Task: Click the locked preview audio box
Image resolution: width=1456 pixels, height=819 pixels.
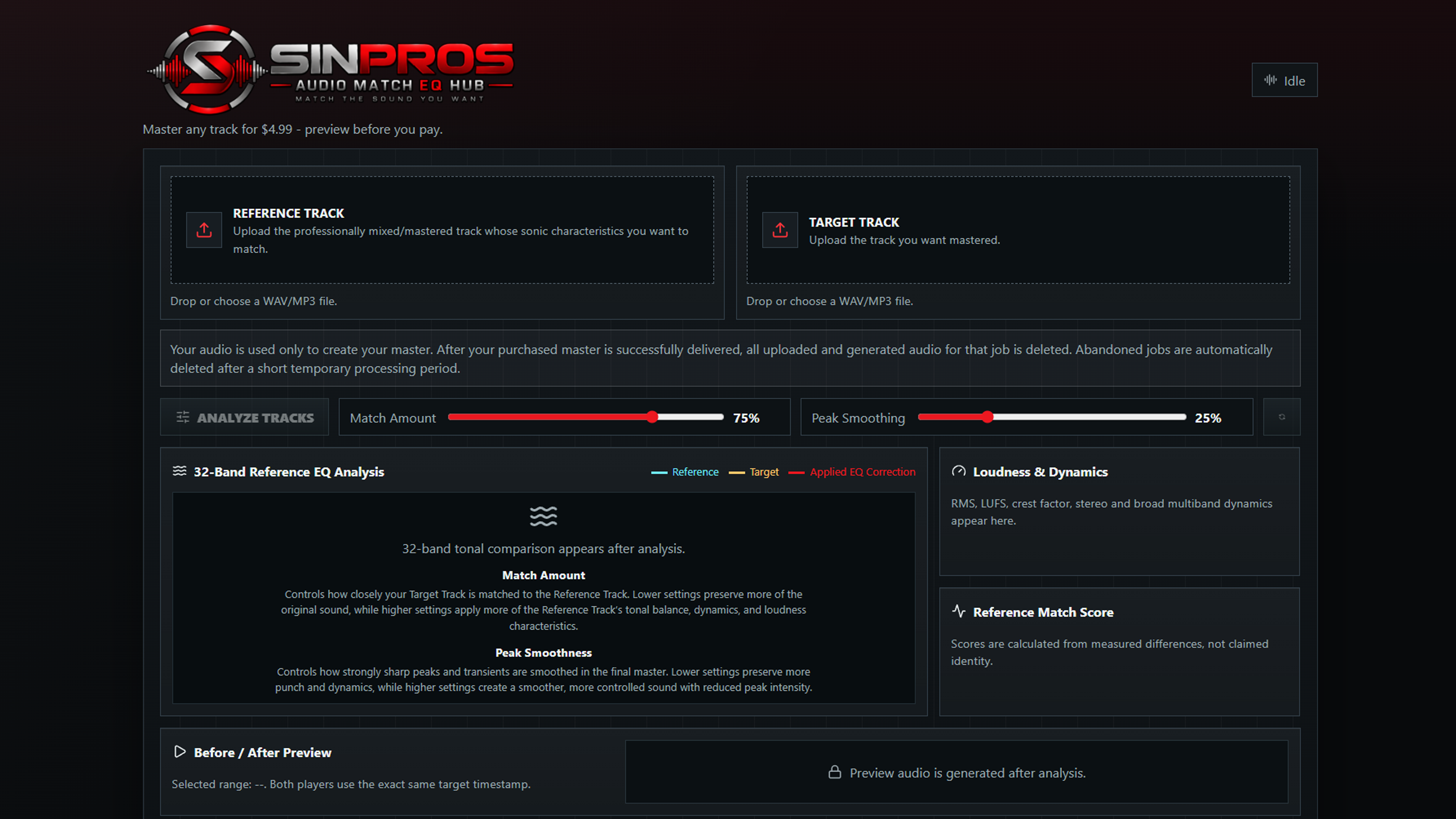Action: coord(956,772)
